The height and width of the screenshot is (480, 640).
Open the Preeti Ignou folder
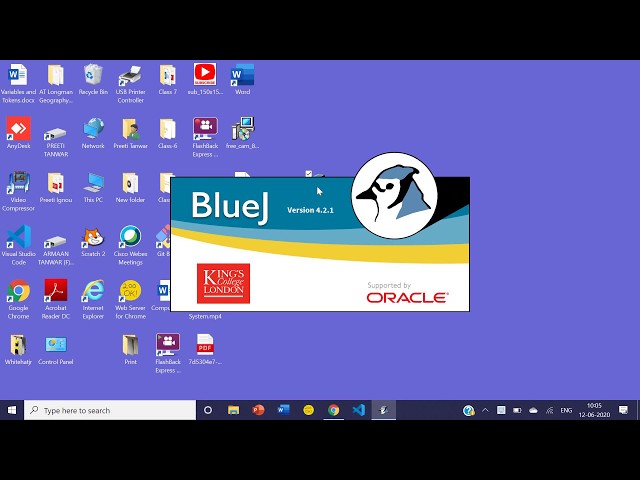click(56, 187)
